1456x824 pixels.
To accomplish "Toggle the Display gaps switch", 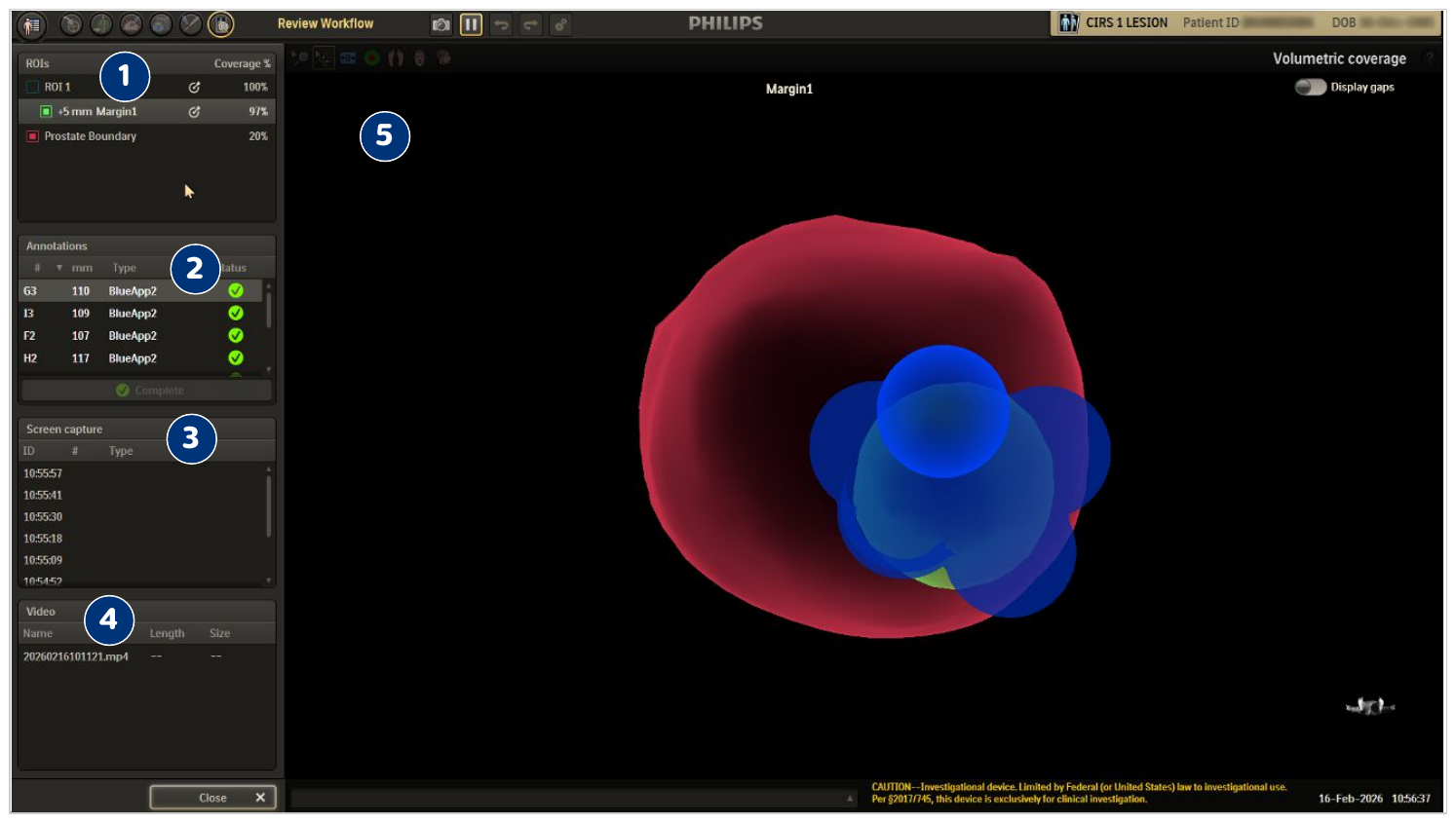I will pyautogui.click(x=1310, y=87).
